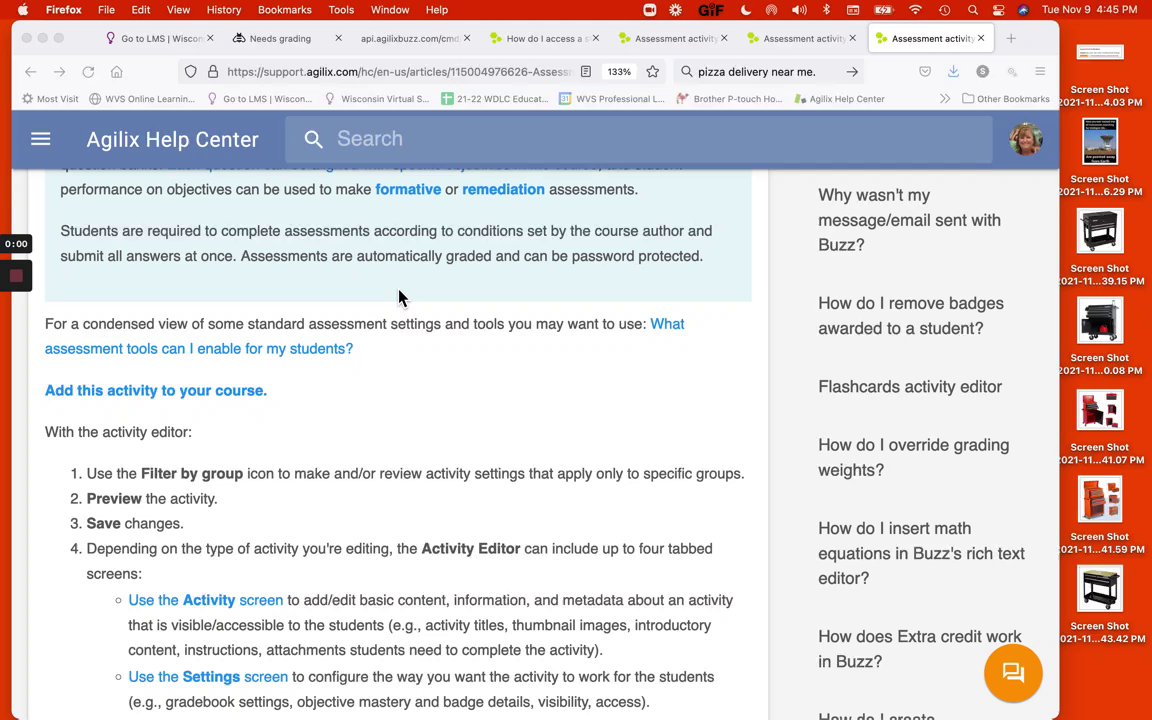Click the Bluetooth icon in the menu bar
Image resolution: width=1152 pixels, height=720 pixels.
point(826,10)
